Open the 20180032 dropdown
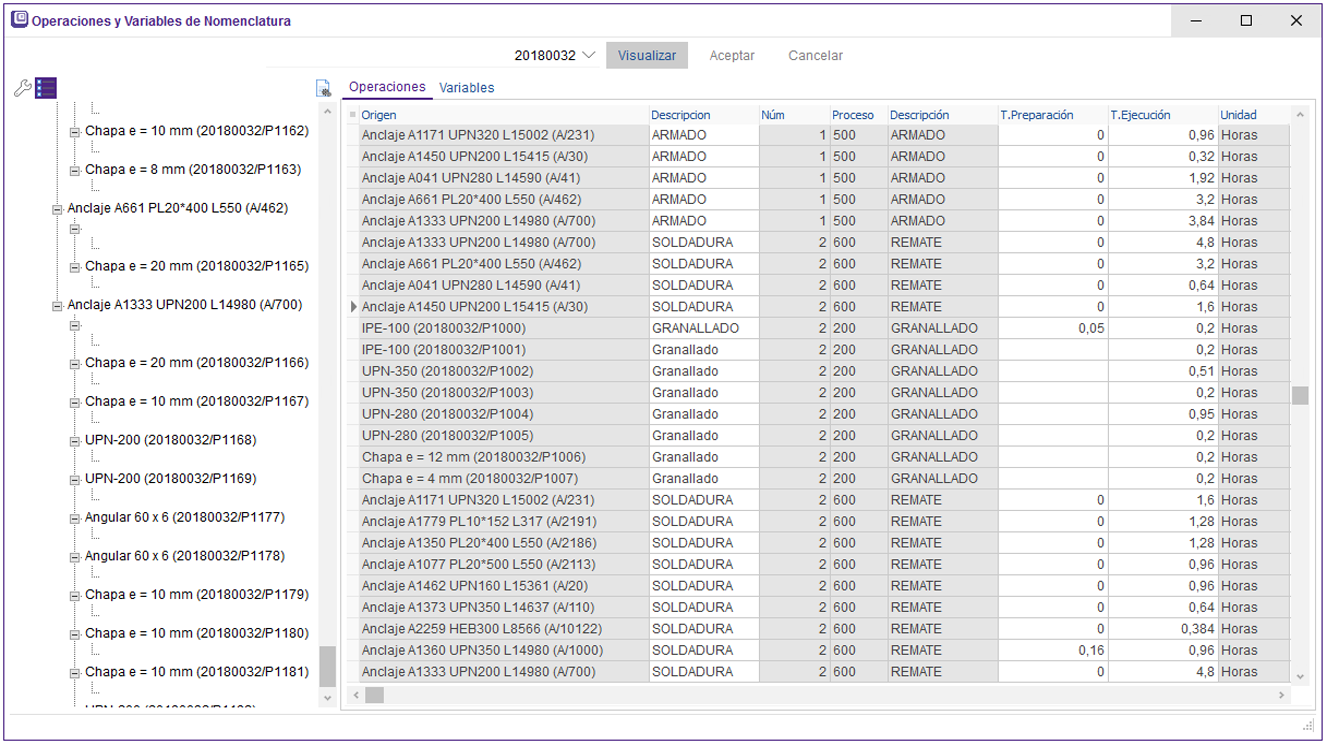The image size is (1327, 745). tap(588, 56)
